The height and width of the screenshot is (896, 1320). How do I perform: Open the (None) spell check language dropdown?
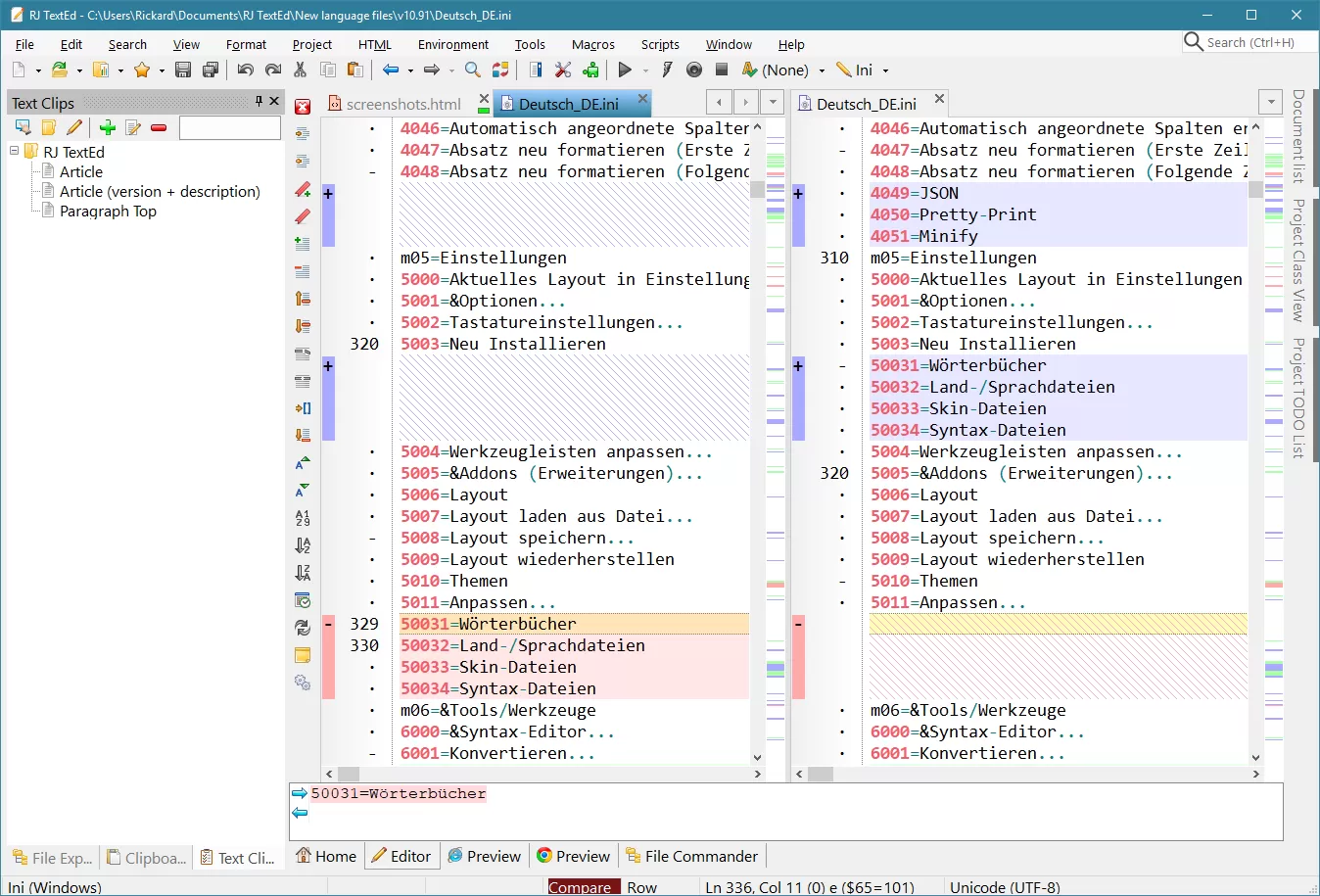[822, 71]
